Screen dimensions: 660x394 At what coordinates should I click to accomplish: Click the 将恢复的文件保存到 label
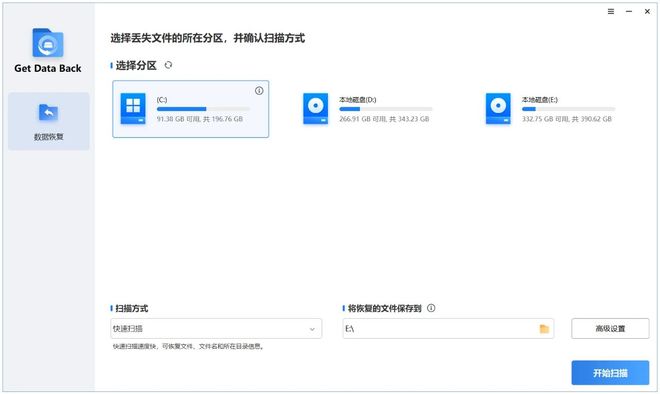coord(385,309)
